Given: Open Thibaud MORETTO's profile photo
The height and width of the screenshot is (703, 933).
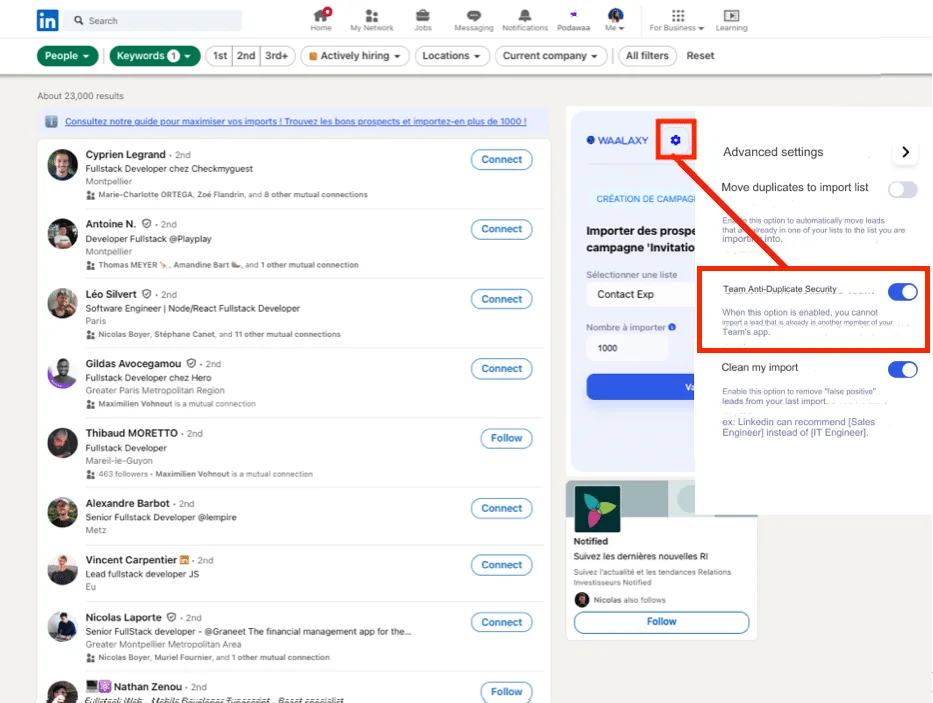Looking at the screenshot, I should (62, 443).
